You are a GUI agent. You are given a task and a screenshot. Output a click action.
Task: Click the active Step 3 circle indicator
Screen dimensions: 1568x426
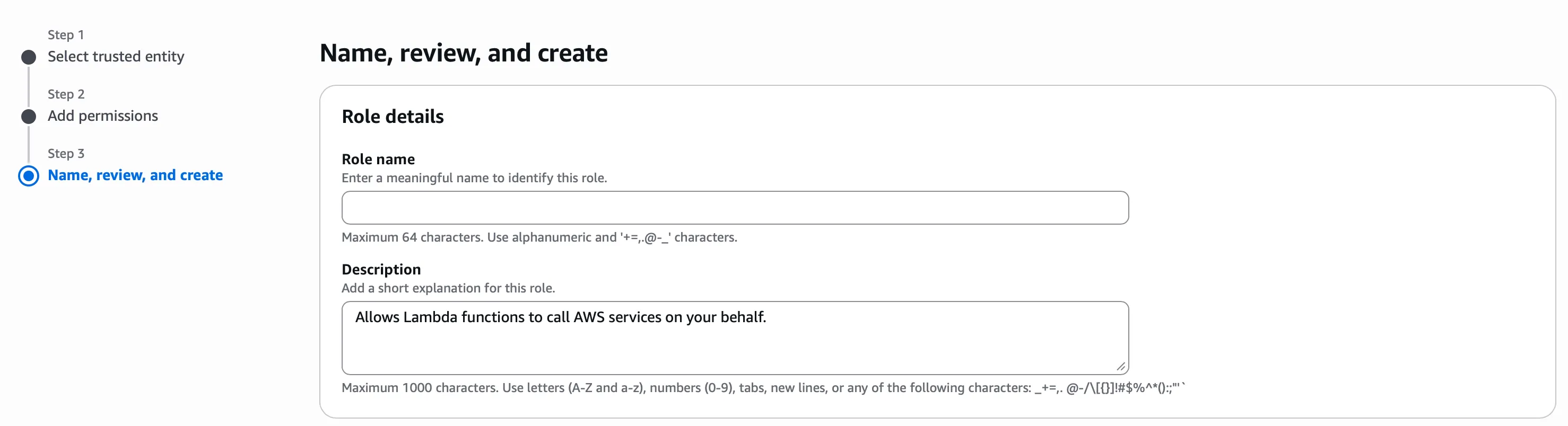(x=29, y=175)
